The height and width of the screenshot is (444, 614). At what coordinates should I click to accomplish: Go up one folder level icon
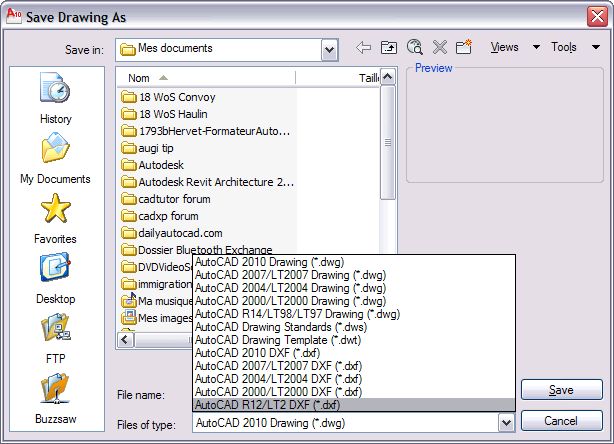(388, 48)
